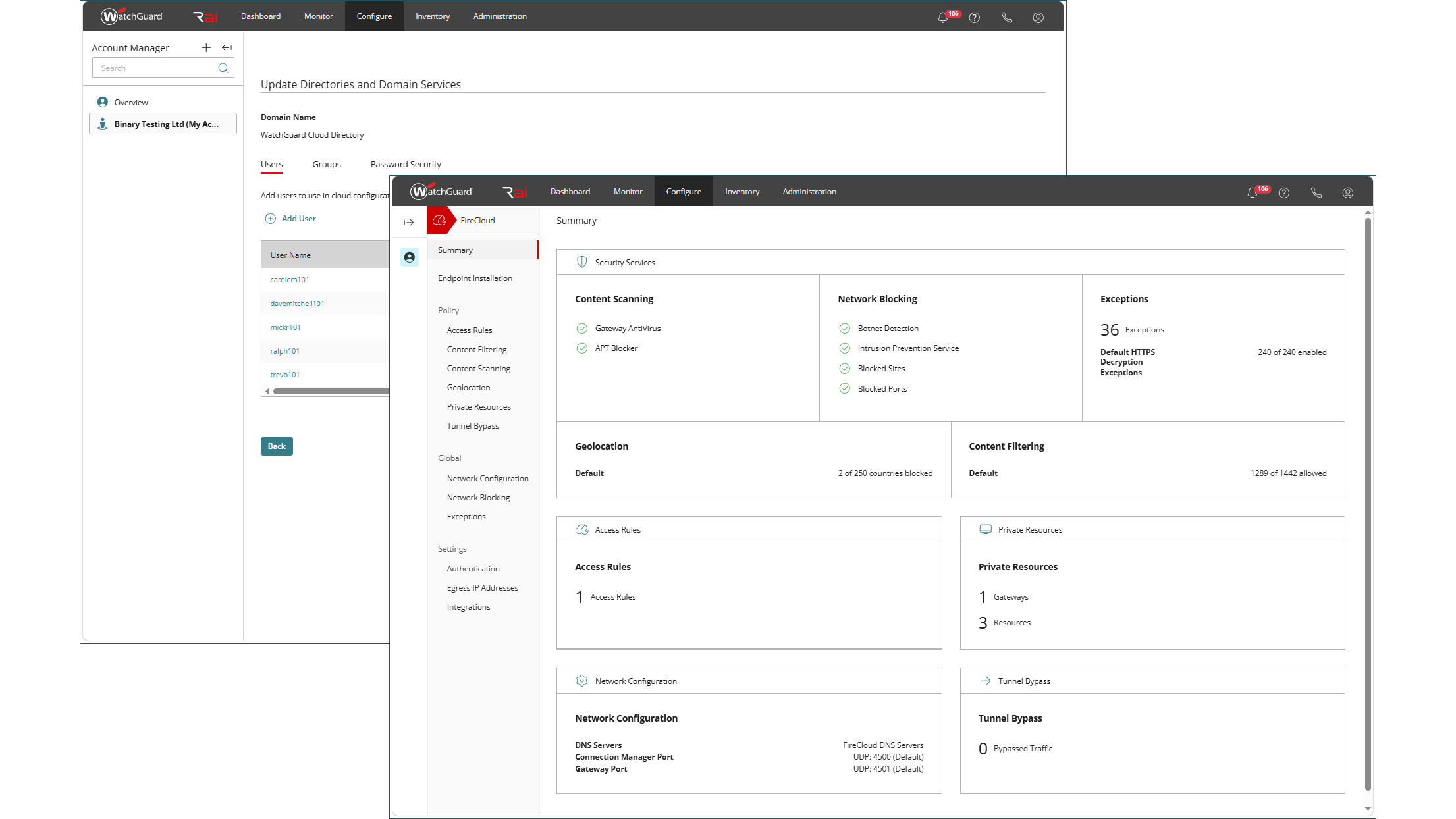Image resolution: width=1456 pixels, height=819 pixels.
Task: Open Network Configuration in Global section
Action: click(x=487, y=479)
